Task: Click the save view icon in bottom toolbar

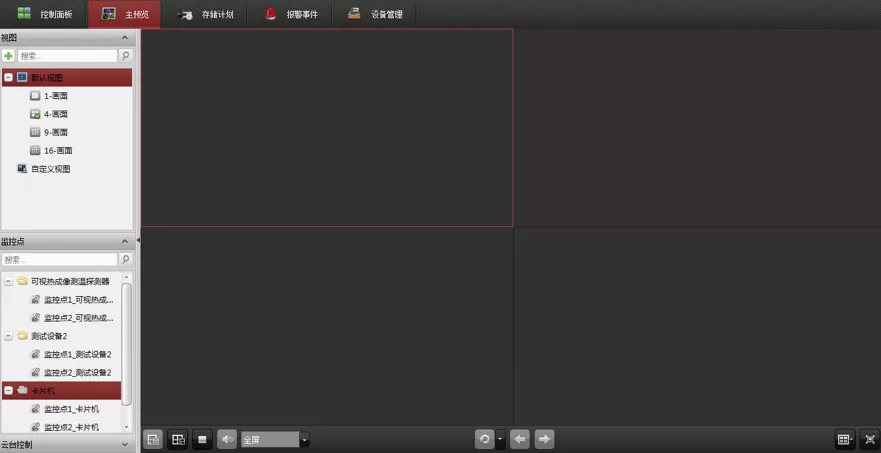Action: [x=153, y=439]
